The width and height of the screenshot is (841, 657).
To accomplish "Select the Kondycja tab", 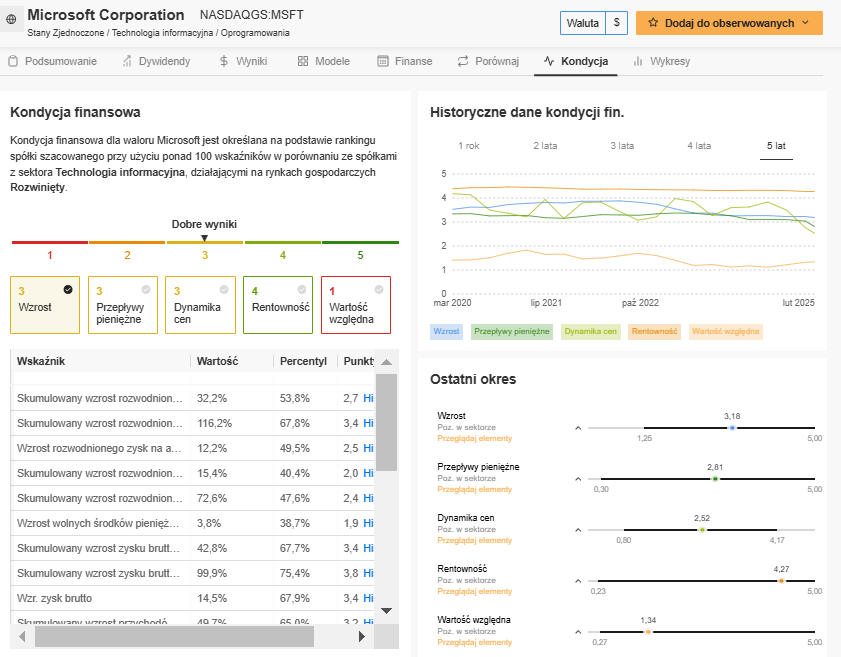I will tap(576, 61).
